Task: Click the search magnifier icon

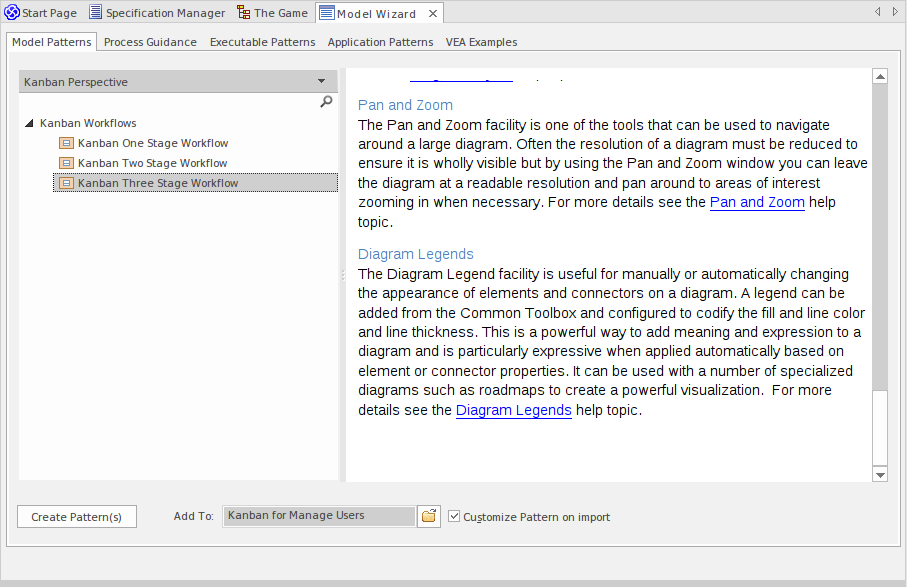Action: click(x=326, y=101)
